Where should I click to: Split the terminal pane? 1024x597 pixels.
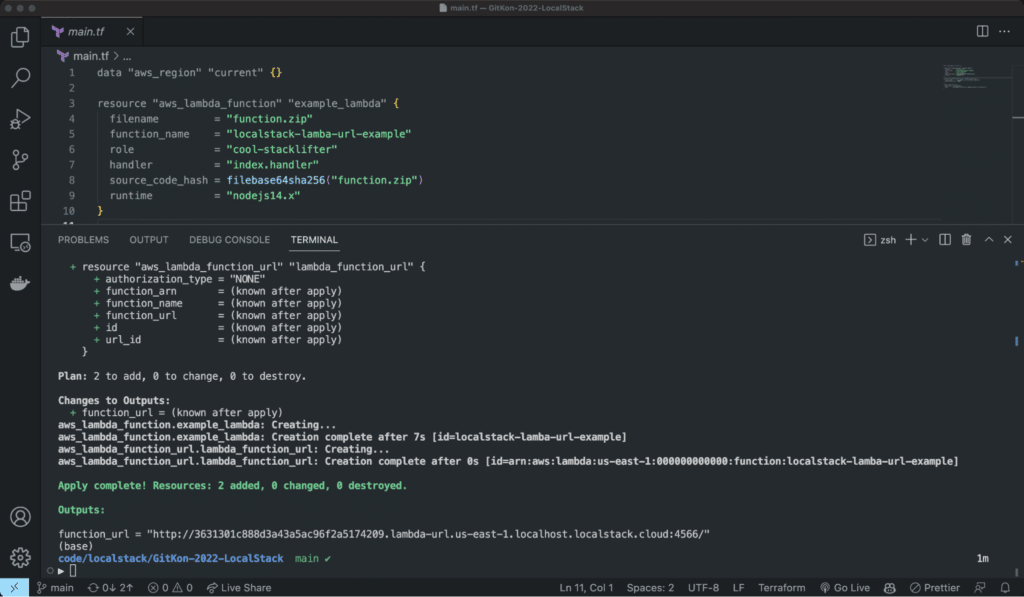click(944, 240)
